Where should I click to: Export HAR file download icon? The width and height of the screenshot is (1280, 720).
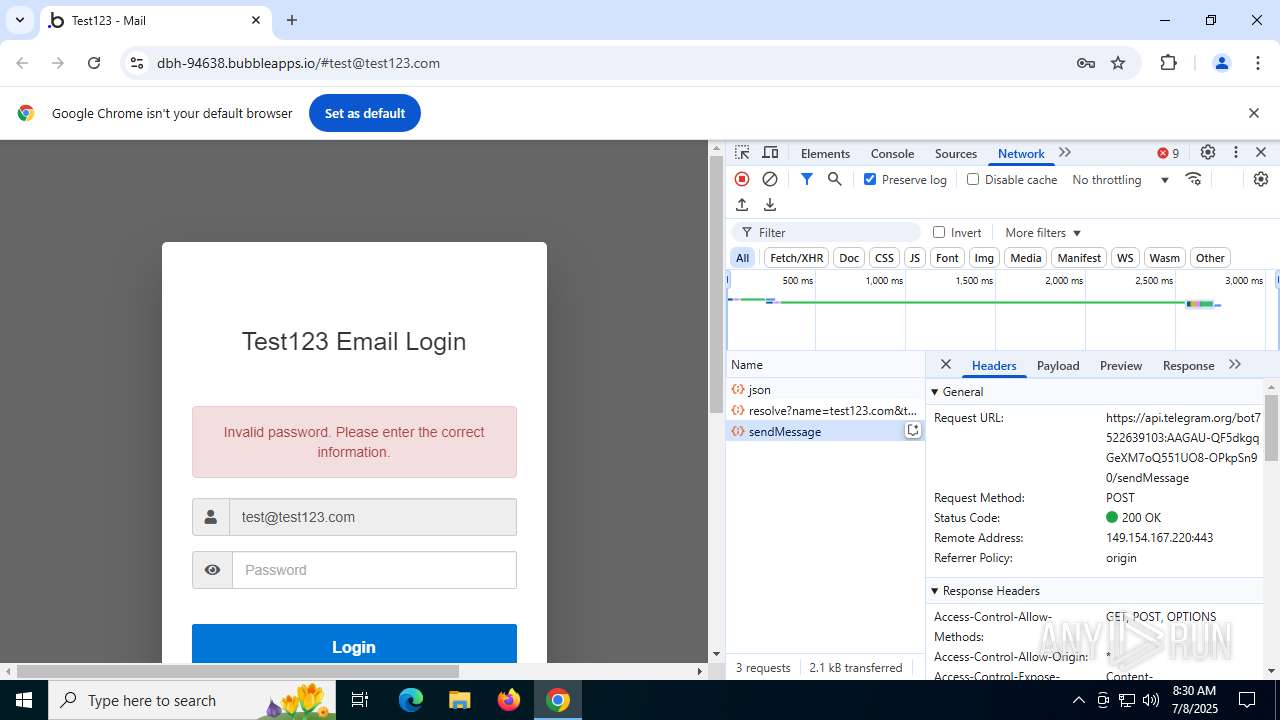770,205
